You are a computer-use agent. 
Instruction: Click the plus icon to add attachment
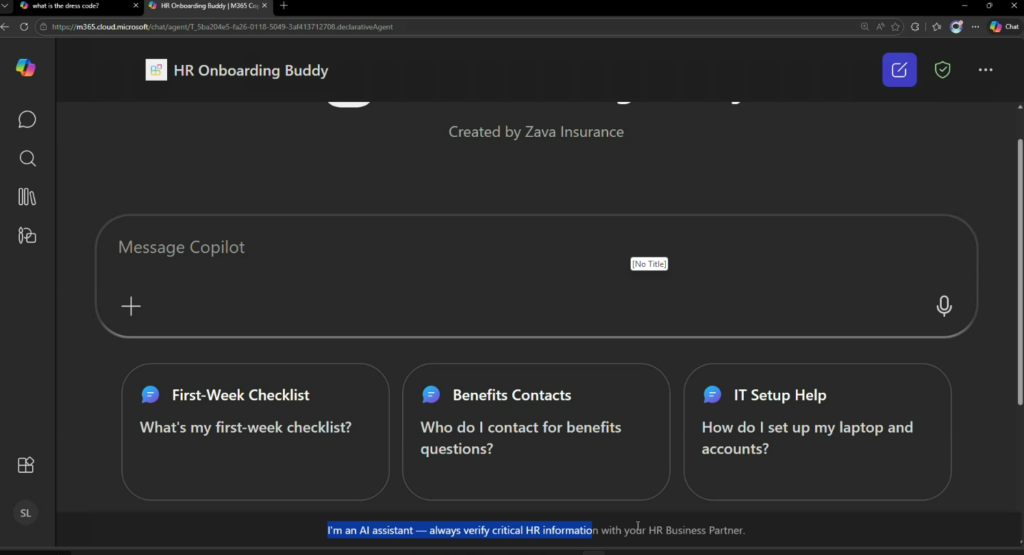131,306
